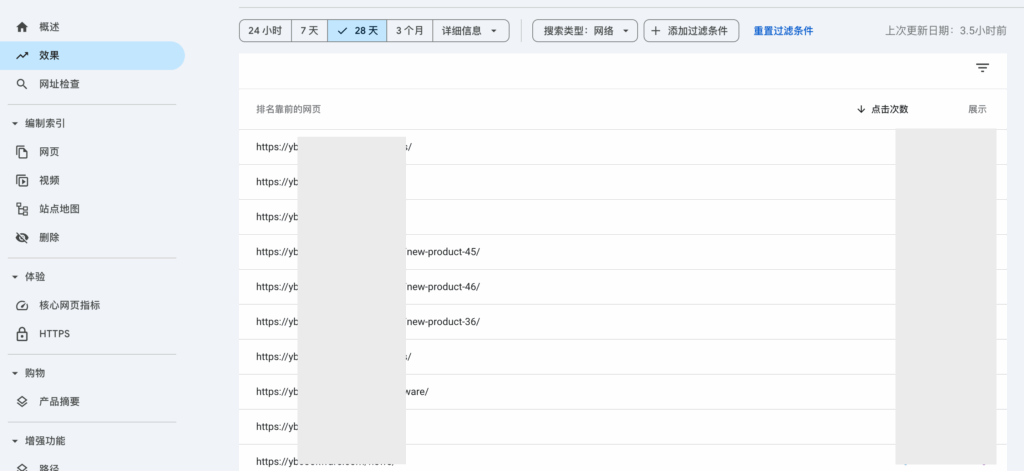
Task: Go to 删除 removals page
Action: coord(92,238)
